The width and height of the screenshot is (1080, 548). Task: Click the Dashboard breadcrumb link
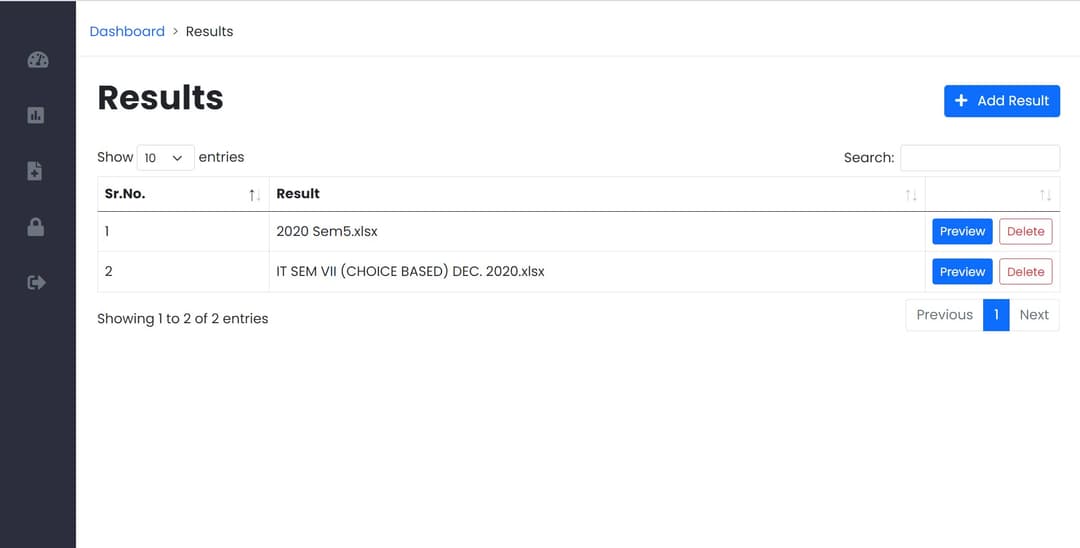pyautogui.click(x=127, y=32)
